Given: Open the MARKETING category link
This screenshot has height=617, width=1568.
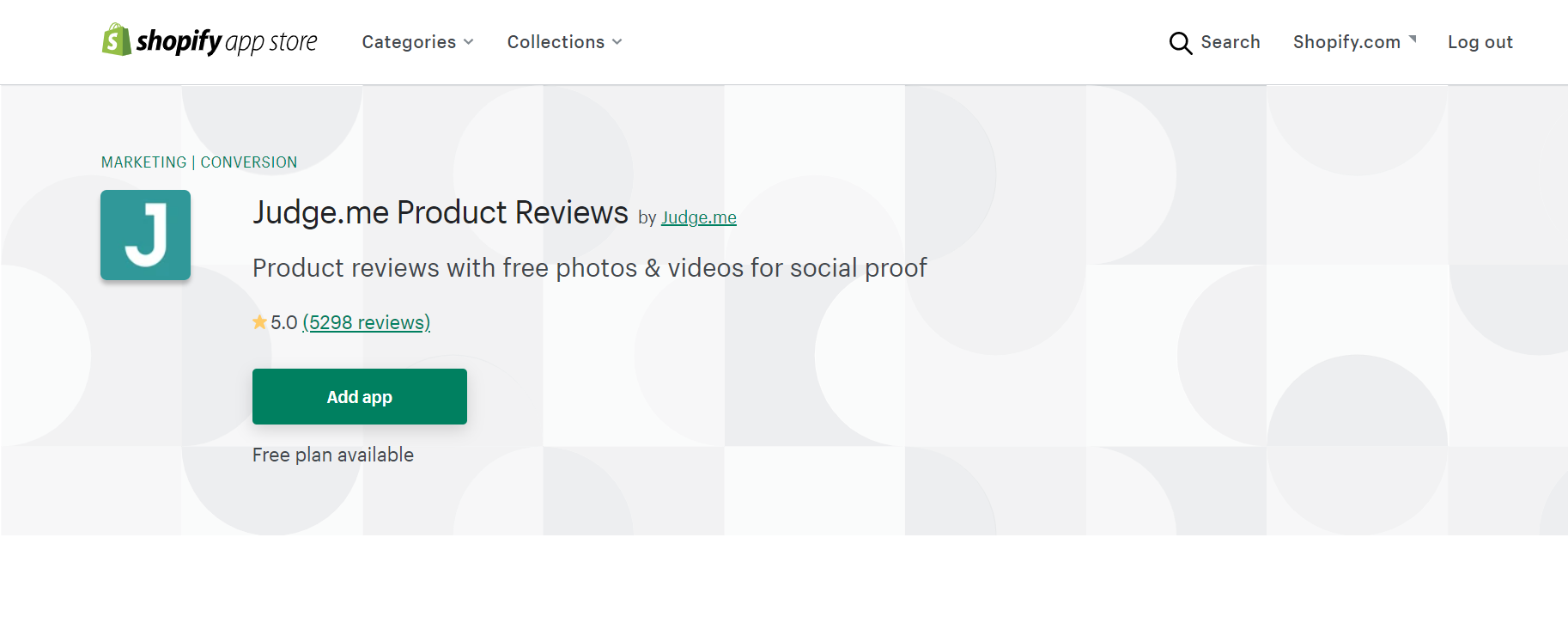Looking at the screenshot, I should tap(143, 162).
